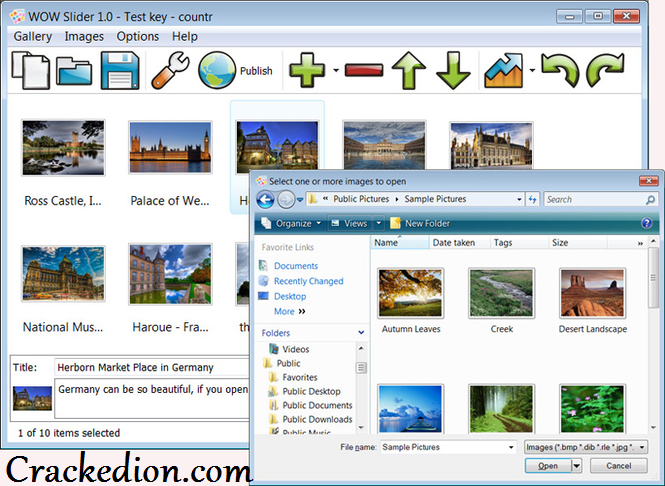The image size is (665, 486).
Task: Click the Publish globe icon
Action: click(x=217, y=70)
